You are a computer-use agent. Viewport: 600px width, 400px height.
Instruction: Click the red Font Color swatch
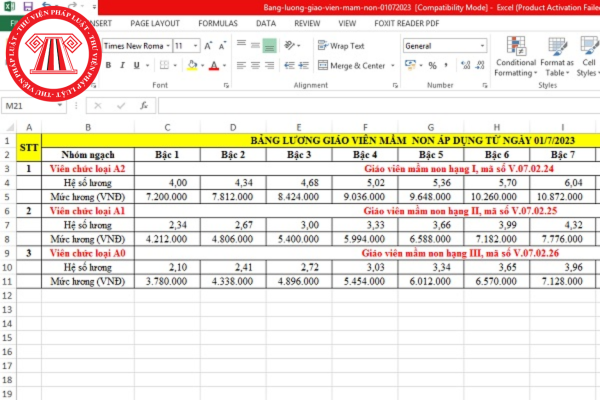[x=213, y=66]
